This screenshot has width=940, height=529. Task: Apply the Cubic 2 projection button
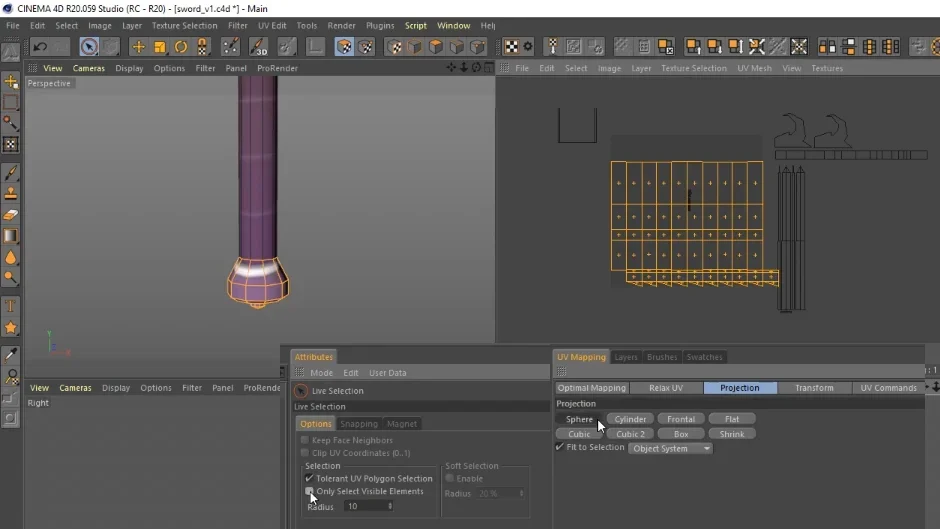click(630, 434)
